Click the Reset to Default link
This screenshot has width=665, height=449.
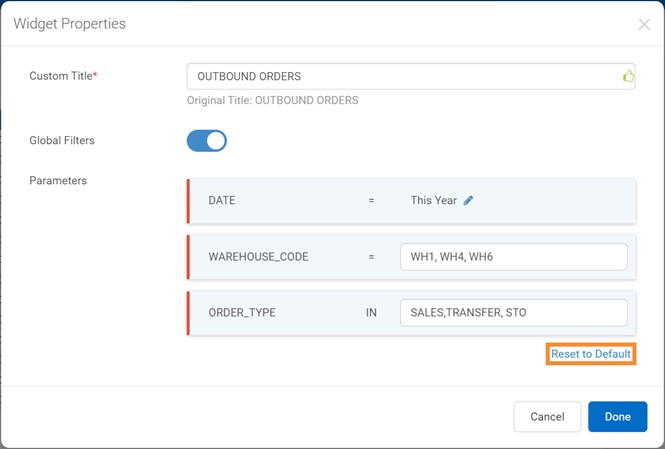point(591,354)
